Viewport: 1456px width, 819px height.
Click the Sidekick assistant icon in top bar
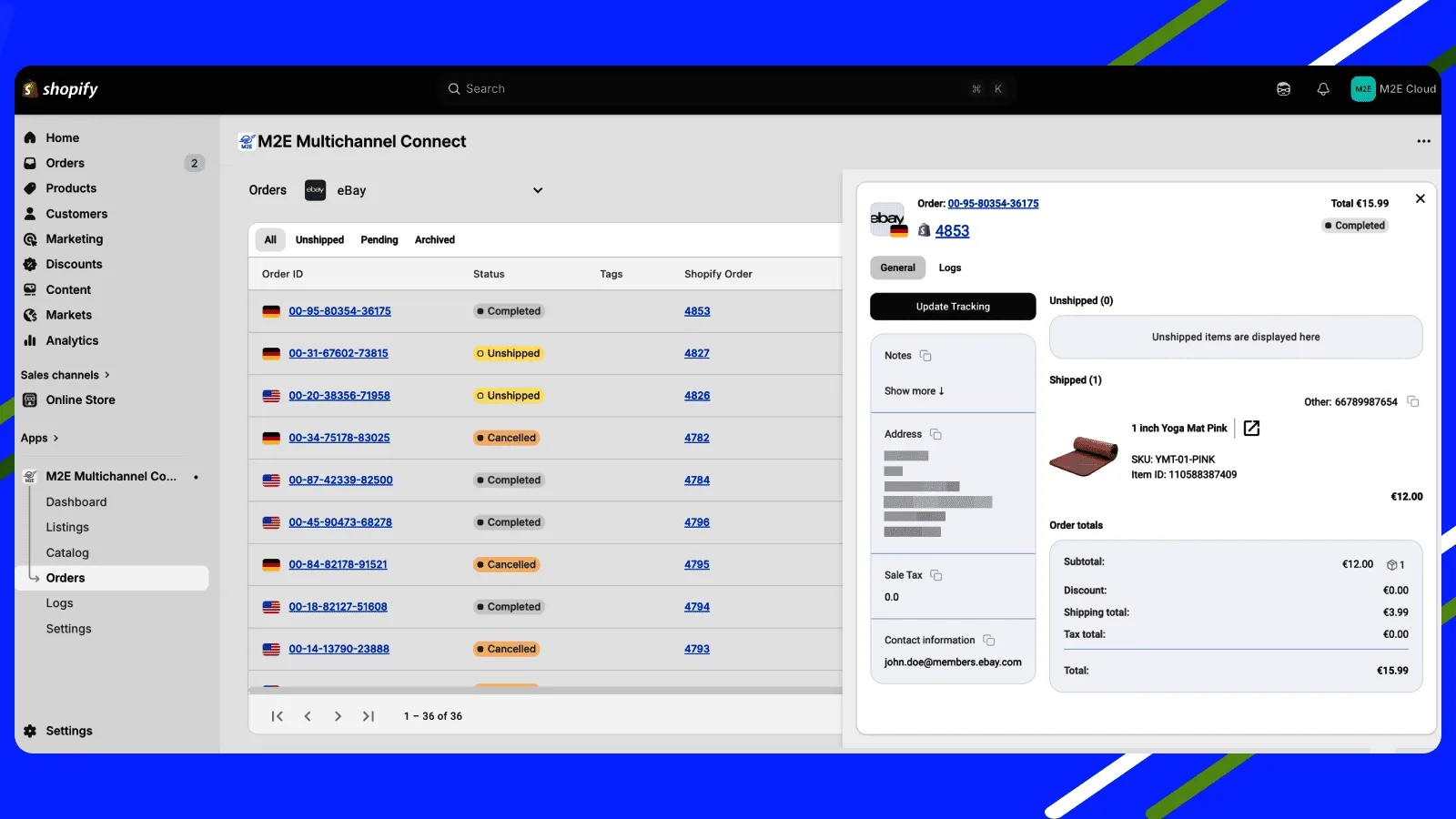click(x=1283, y=89)
